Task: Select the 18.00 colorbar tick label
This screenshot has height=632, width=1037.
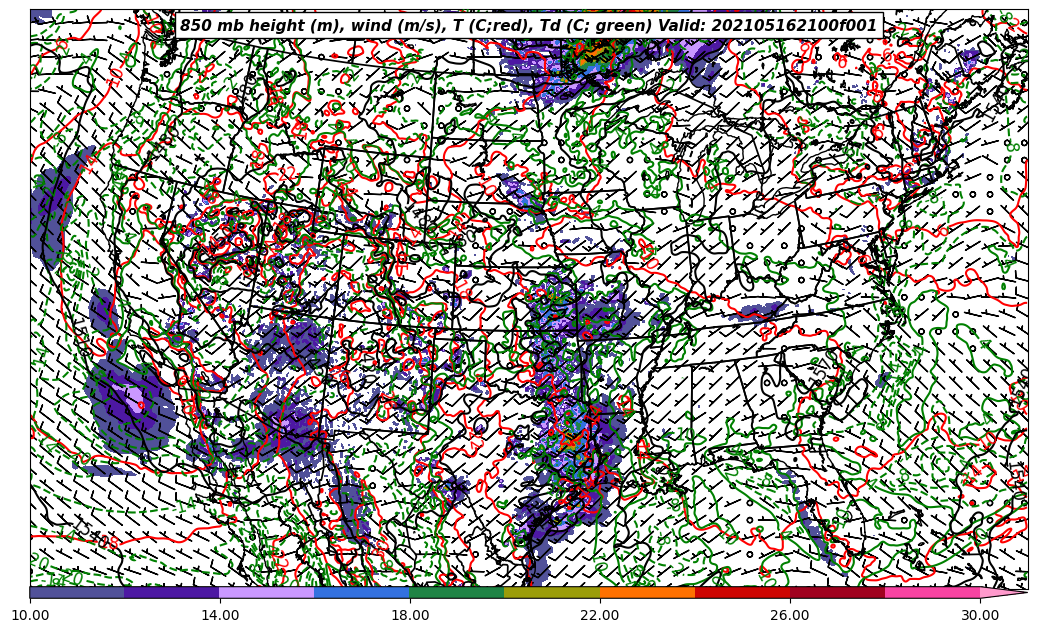Action: click(410, 615)
